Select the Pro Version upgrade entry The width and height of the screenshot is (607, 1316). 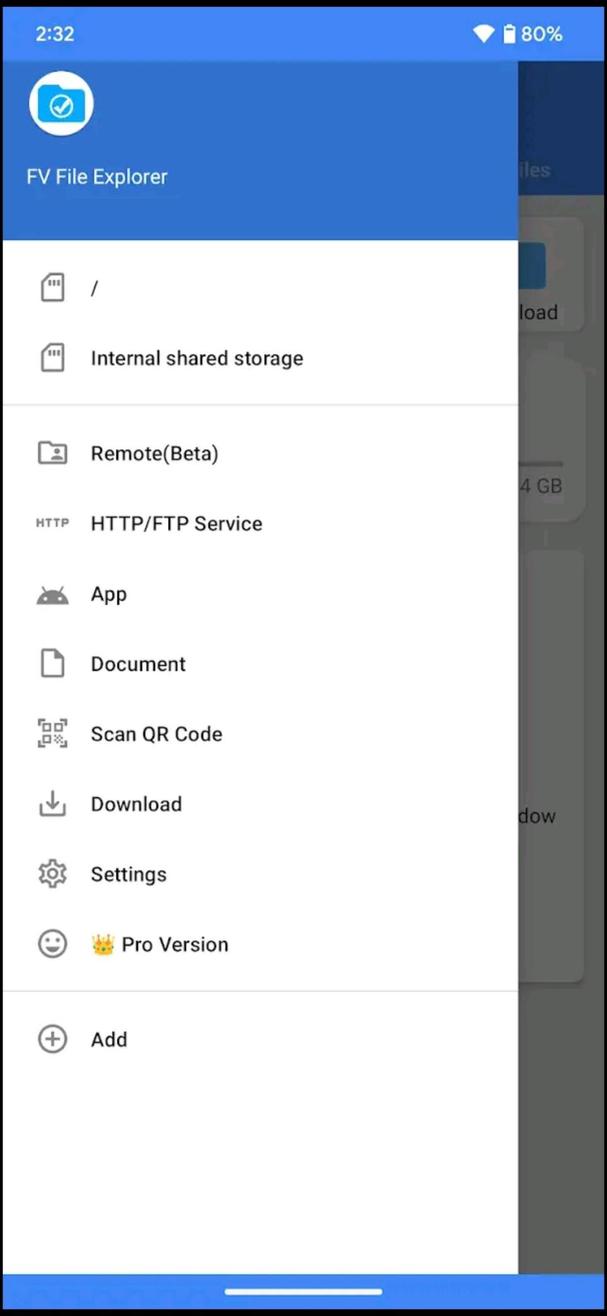159,943
